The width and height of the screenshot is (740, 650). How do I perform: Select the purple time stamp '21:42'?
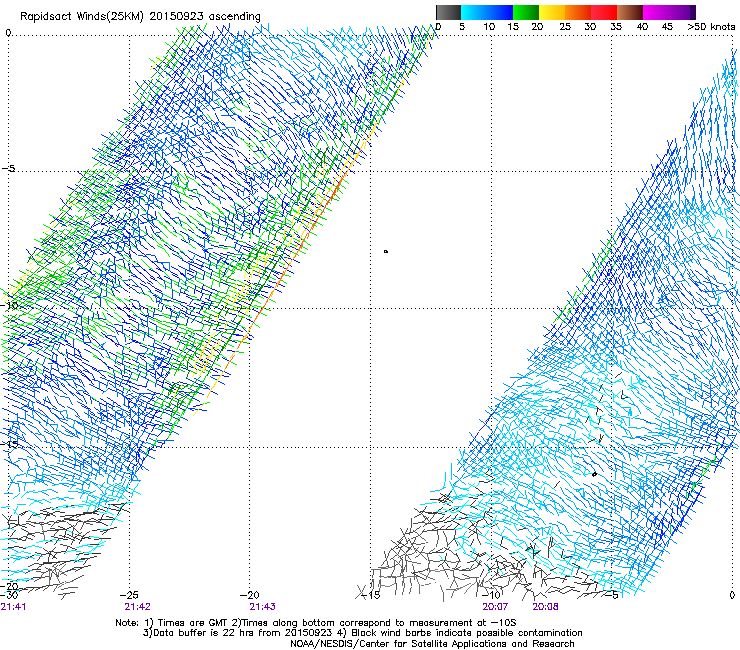pos(137,607)
